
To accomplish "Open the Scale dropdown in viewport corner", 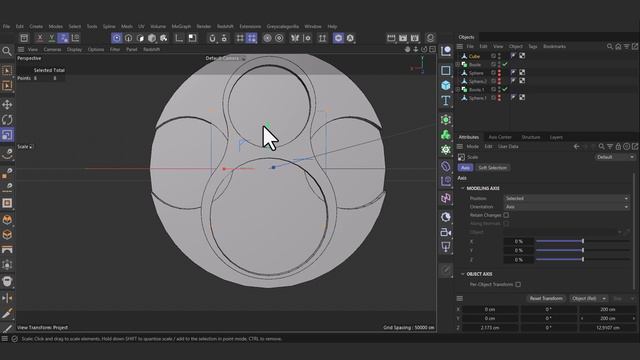I will 25,147.
